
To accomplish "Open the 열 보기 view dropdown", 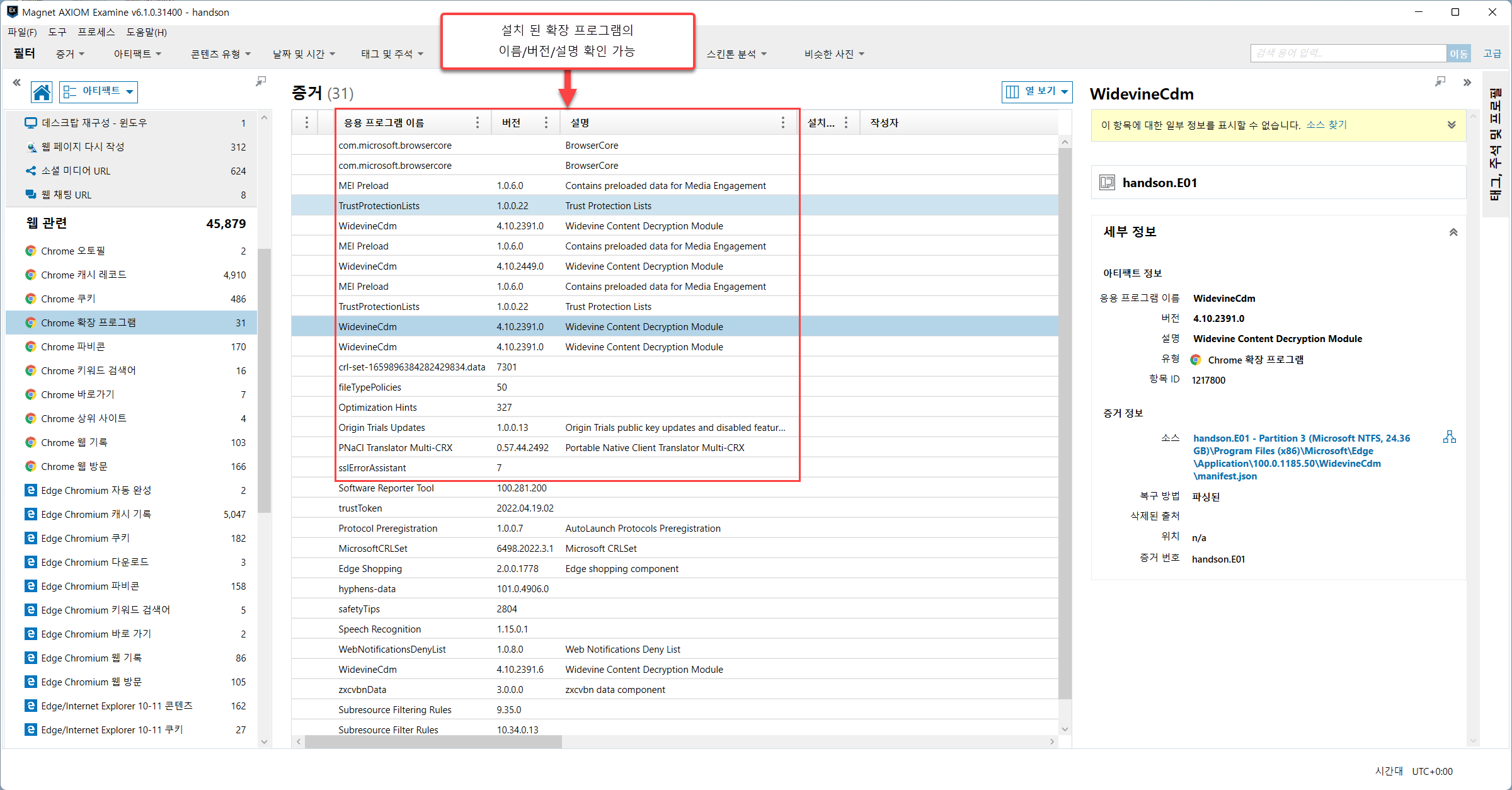I will coord(1037,91).
